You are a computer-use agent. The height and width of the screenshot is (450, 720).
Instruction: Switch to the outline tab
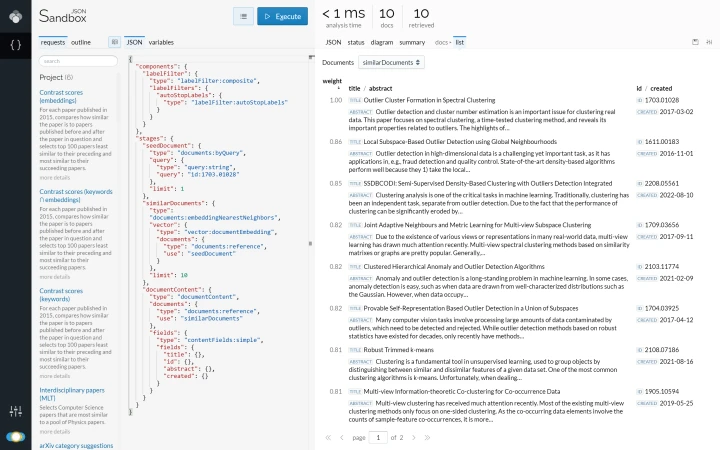click(81, 42)
